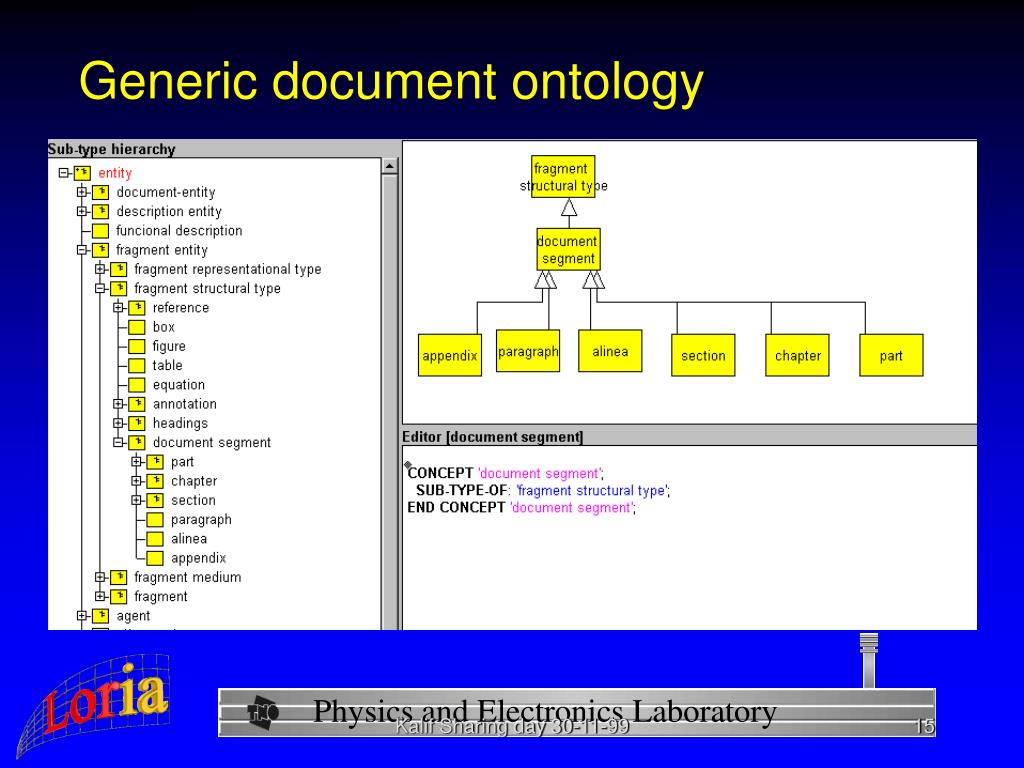Expand the headings node
Screen dimensions: 1024x768
(118, 423)
